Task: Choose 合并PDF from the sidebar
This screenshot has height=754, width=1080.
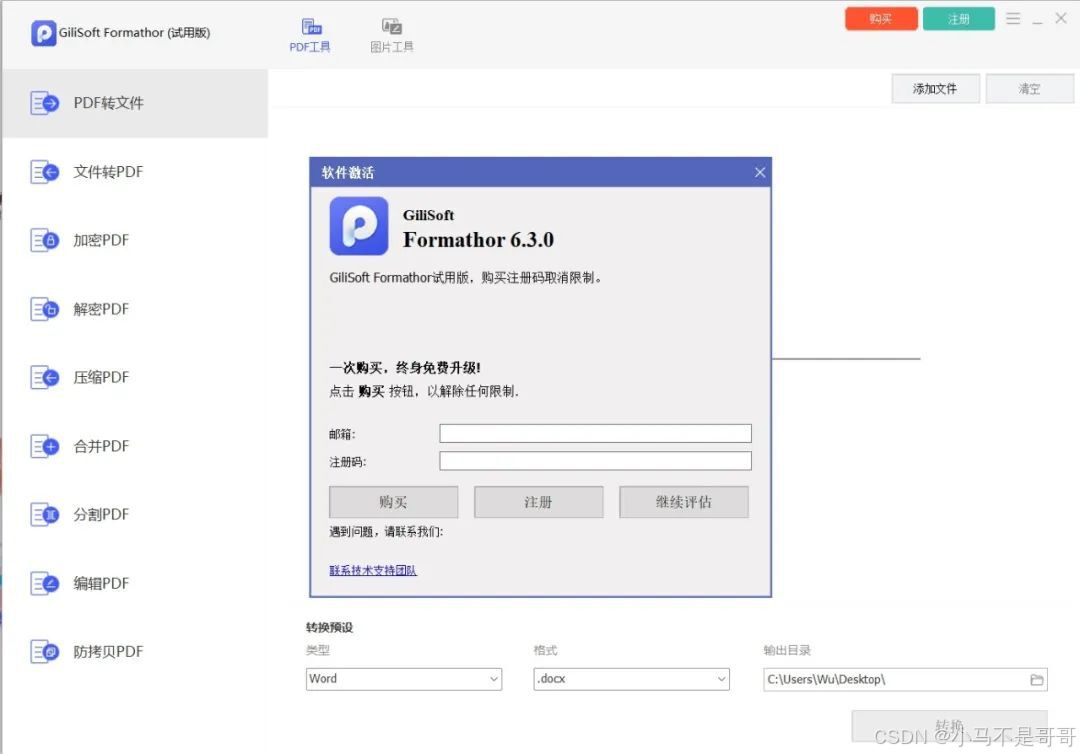Action: coord(135,446)
